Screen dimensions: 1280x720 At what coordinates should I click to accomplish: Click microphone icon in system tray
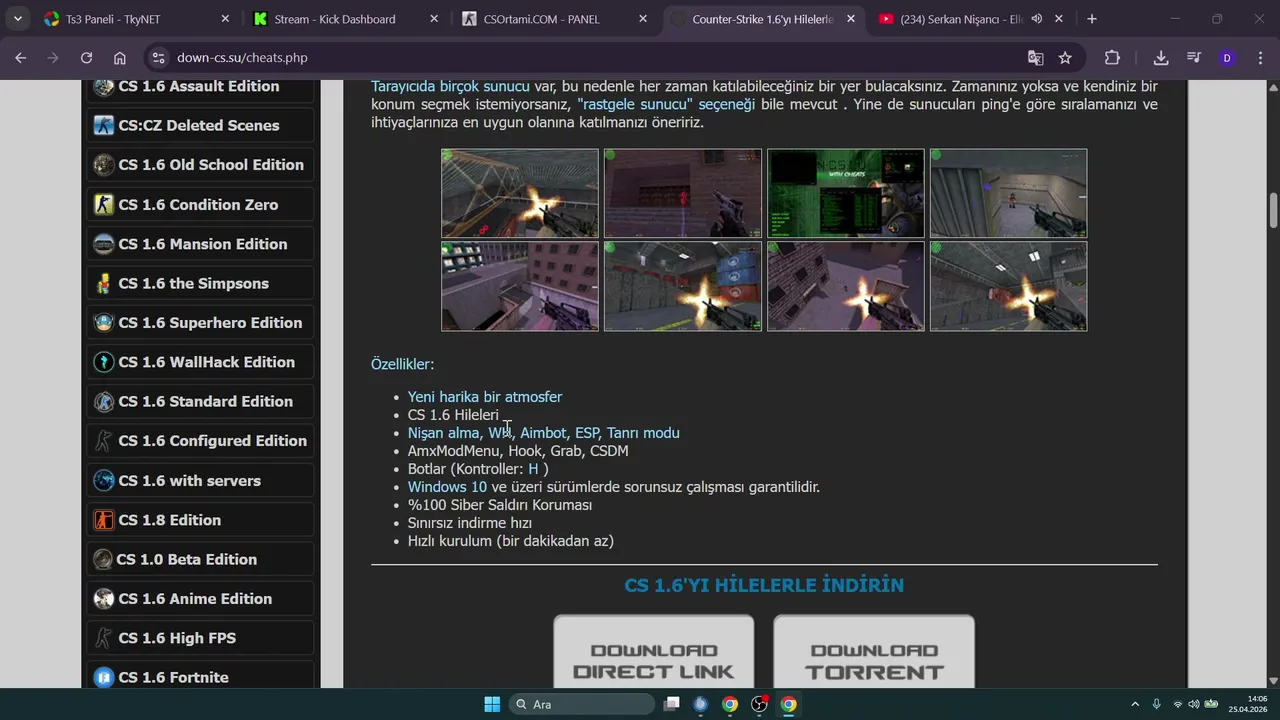click(x=1157, y=704)
